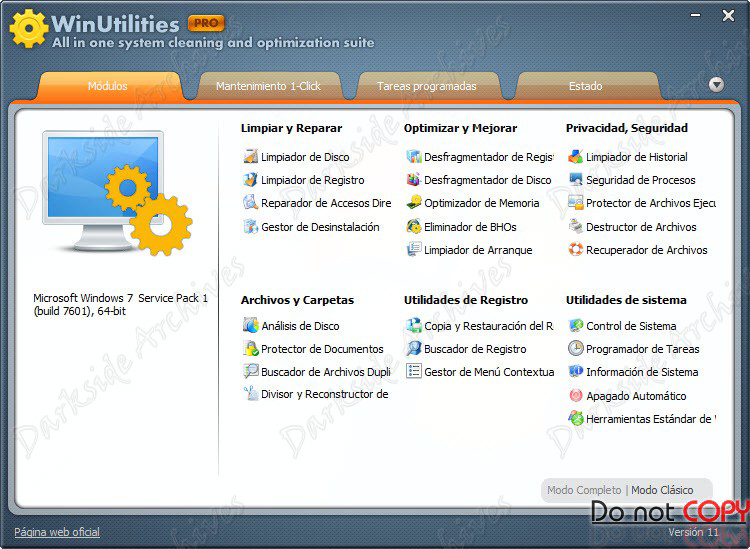Image resolution: width=750 pixels, height=549 pixels.
Task: Open Desfragmentador de Disco text link
Action: (x=488, y=180)
